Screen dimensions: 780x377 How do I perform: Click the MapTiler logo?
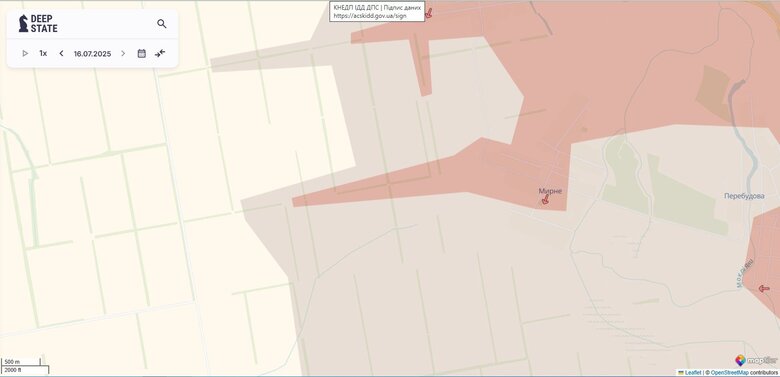click(x=756, y=360)
